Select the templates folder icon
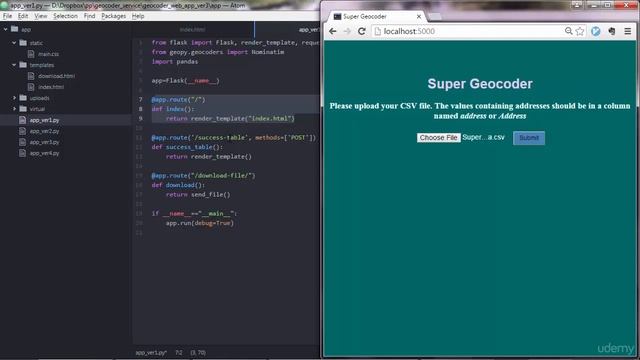640x360 pixels. pyautogui.click(x=23, y=64)
